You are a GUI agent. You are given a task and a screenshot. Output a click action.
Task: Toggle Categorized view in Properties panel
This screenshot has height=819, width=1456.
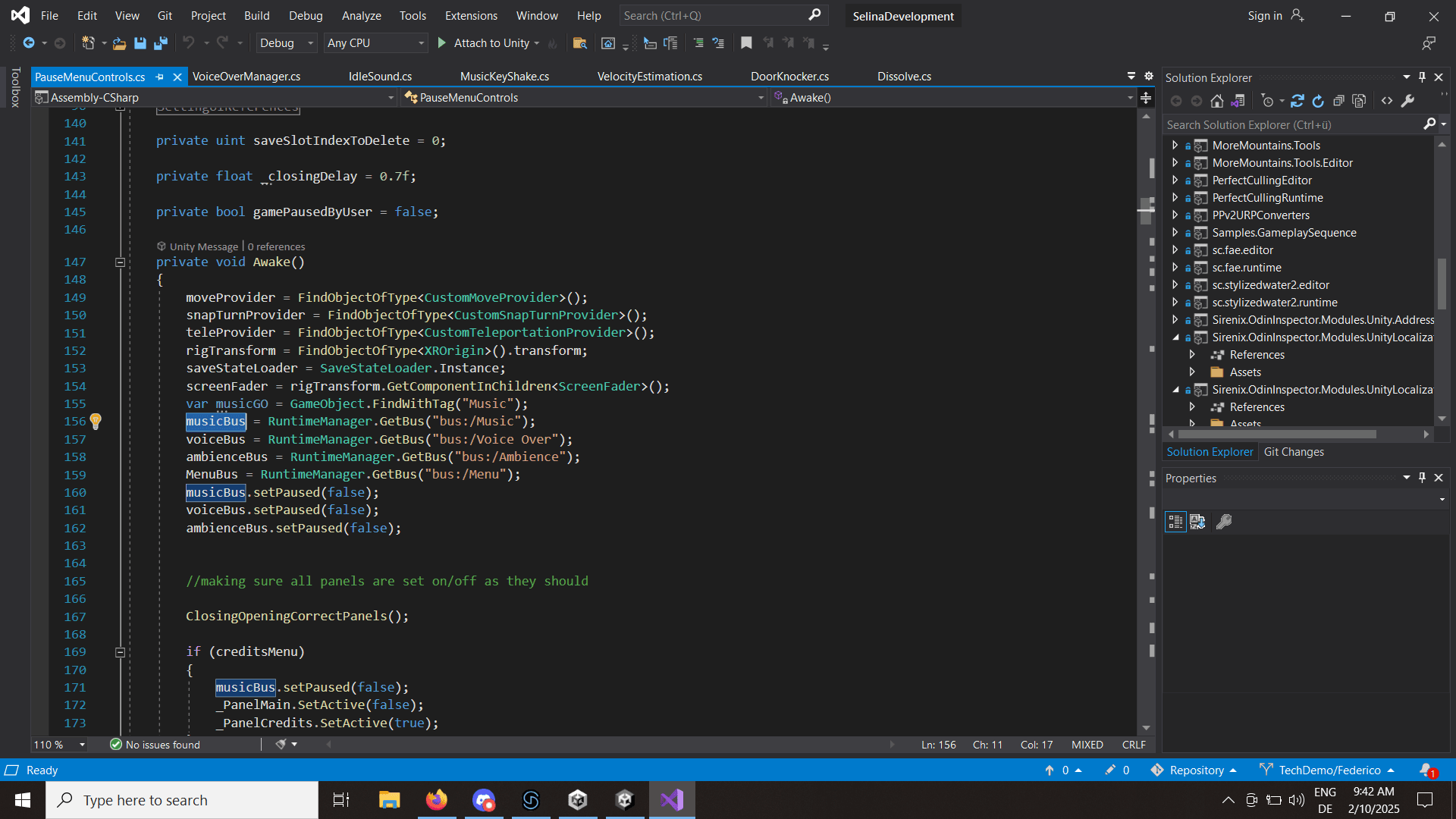(x=1175, y=522)
